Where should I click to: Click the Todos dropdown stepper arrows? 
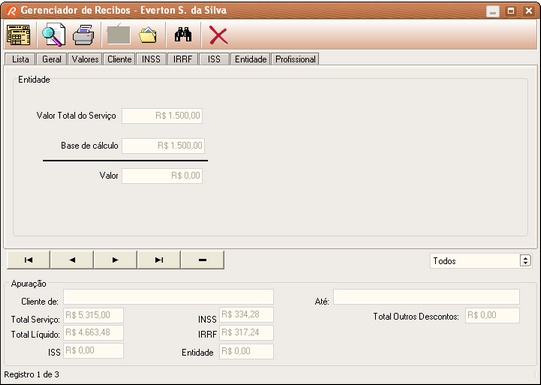point(525,260)
